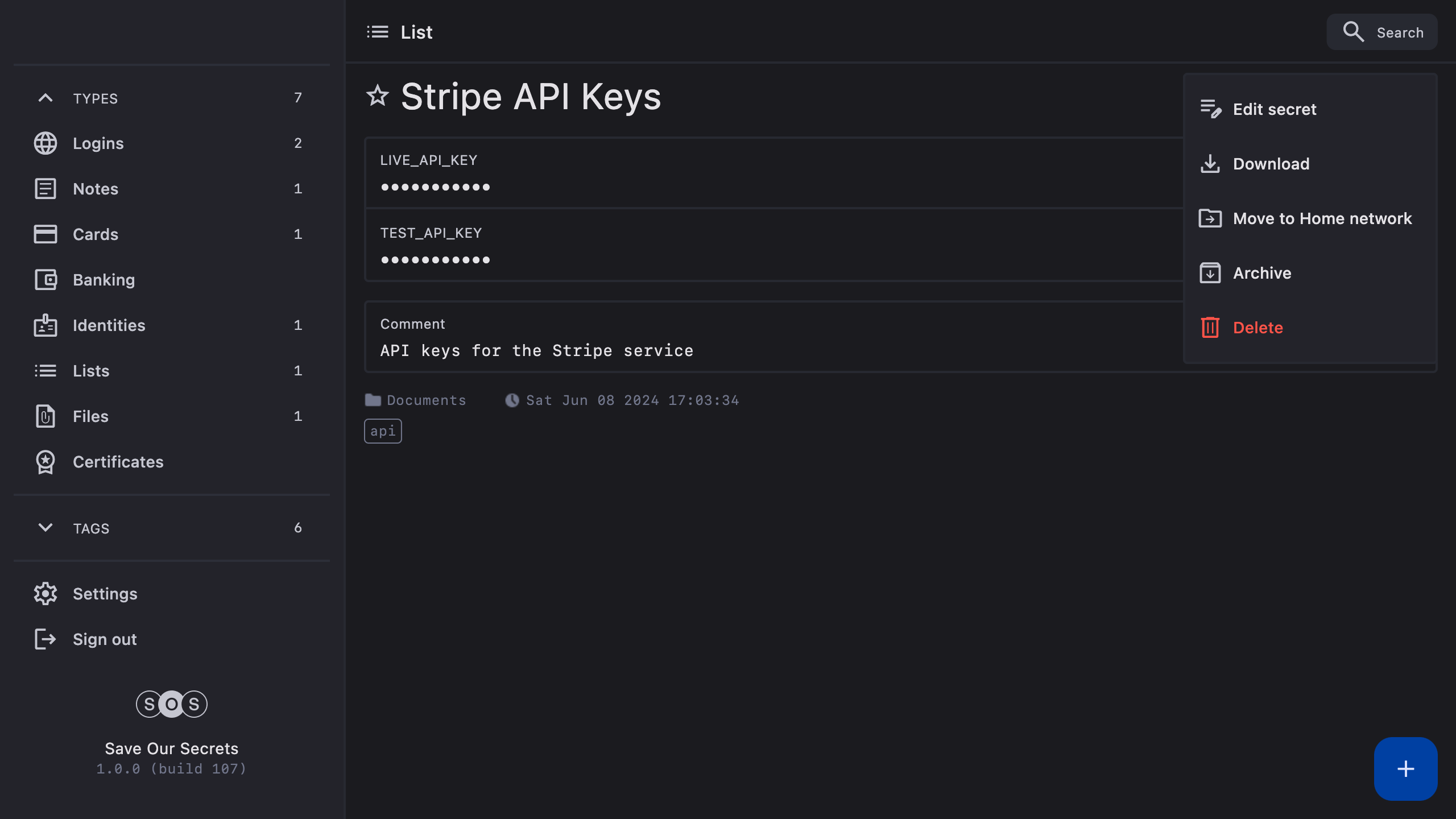The width and height of the screenshot is (1456, 819).
Task: Open the Notes type icon
Action: pos(45,189)
